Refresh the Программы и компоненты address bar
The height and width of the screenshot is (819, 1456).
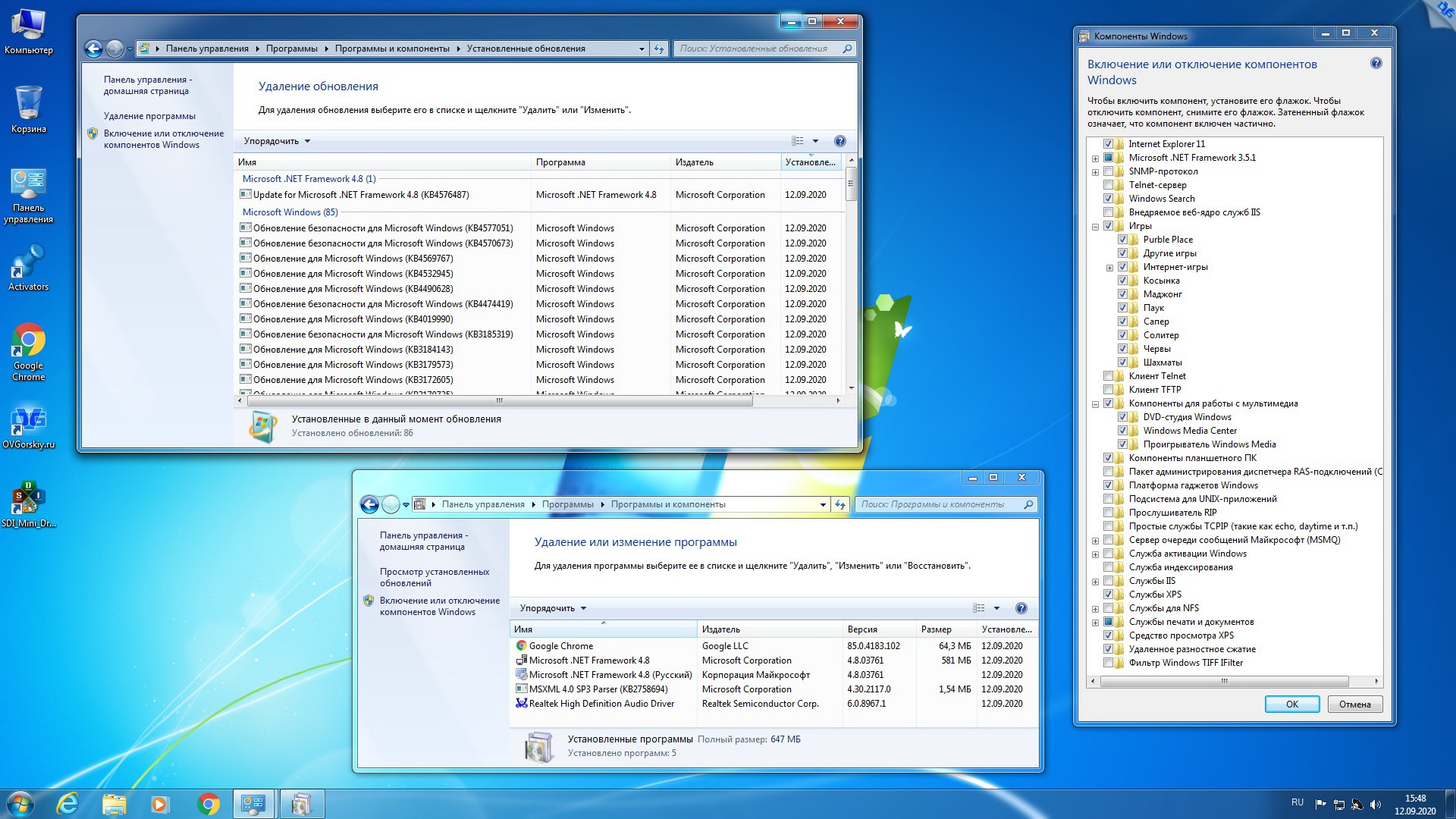coord(840,504)
